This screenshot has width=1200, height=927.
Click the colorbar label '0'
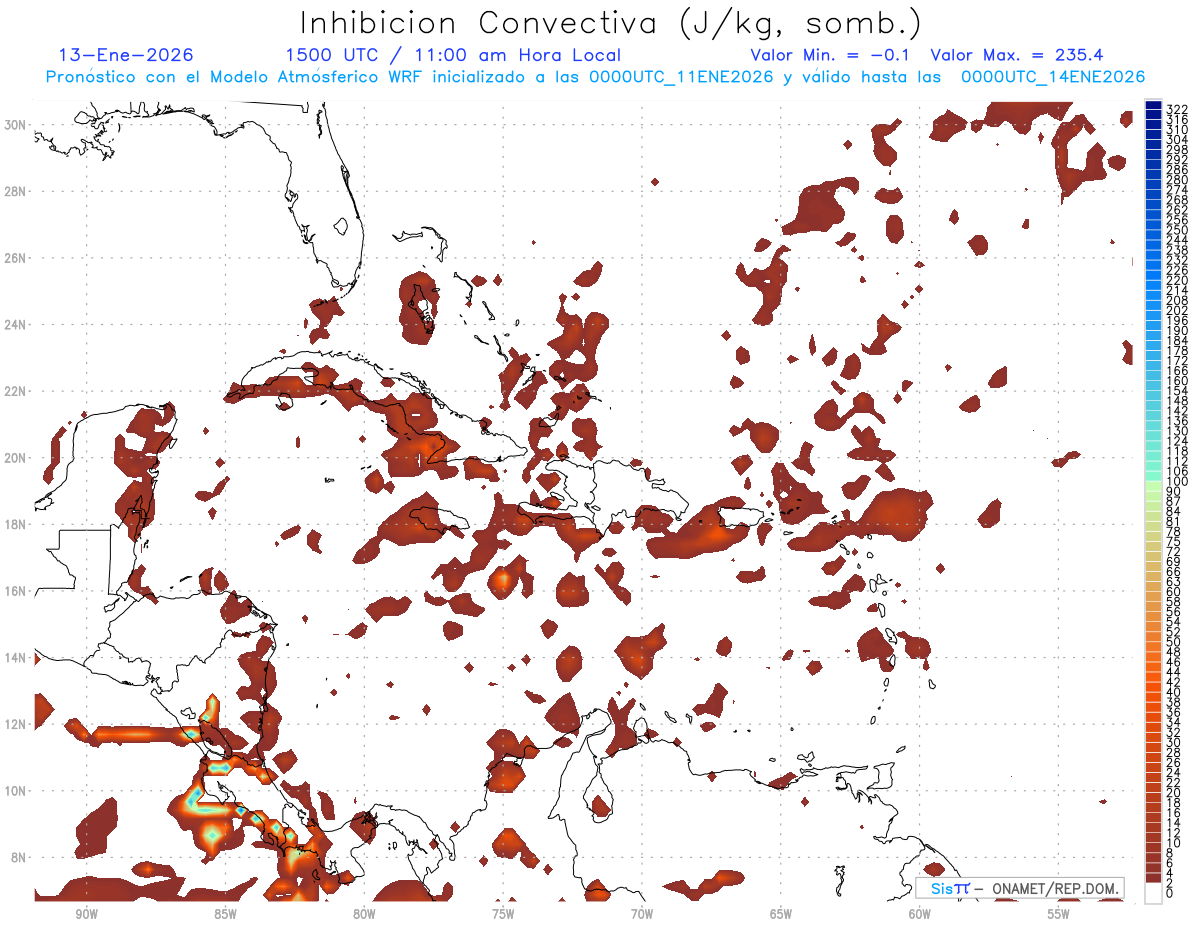(1170, 893)
